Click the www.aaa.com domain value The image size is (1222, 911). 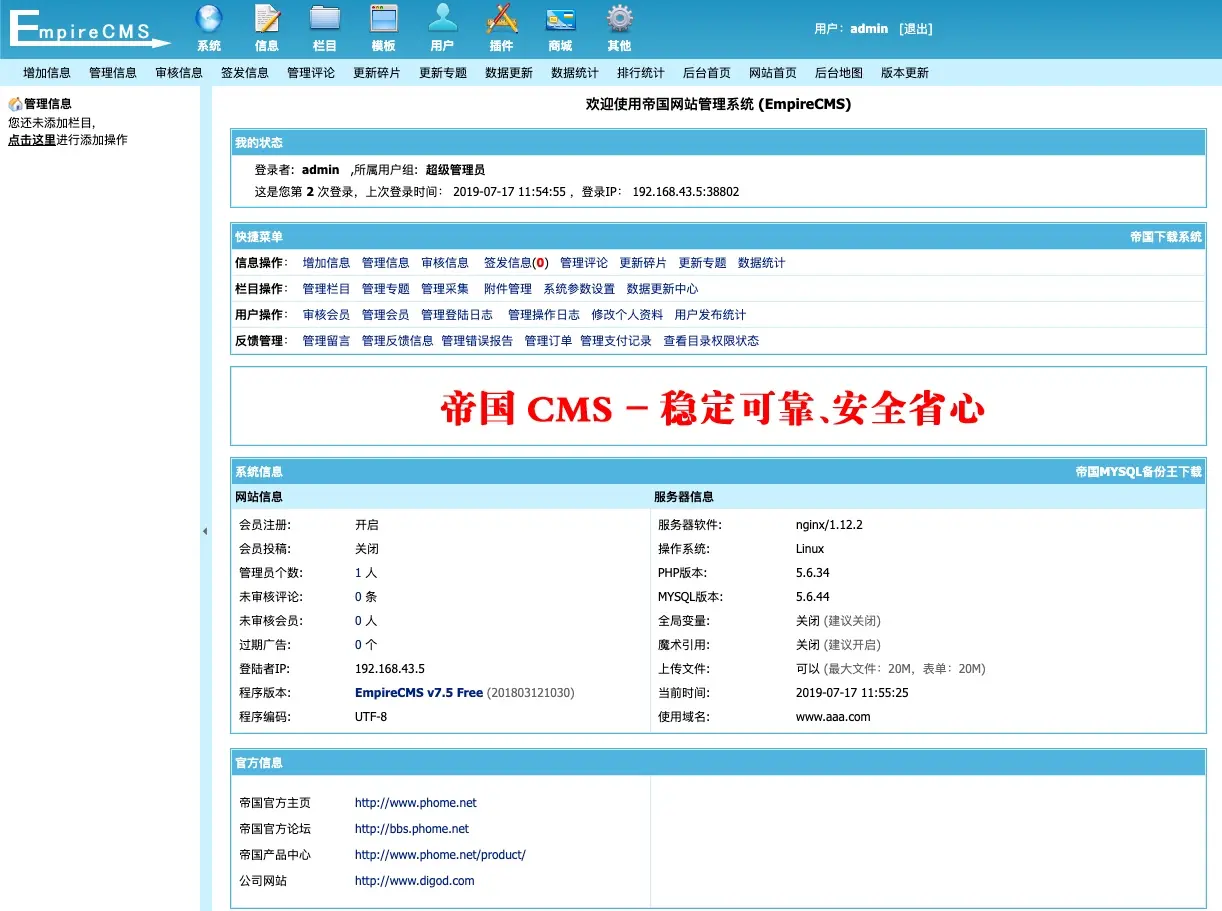[x=833, y=717]
